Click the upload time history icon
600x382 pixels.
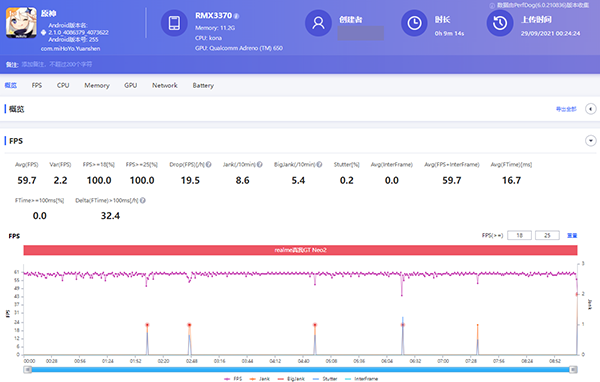pyautogui.click(x=500, y=23)
